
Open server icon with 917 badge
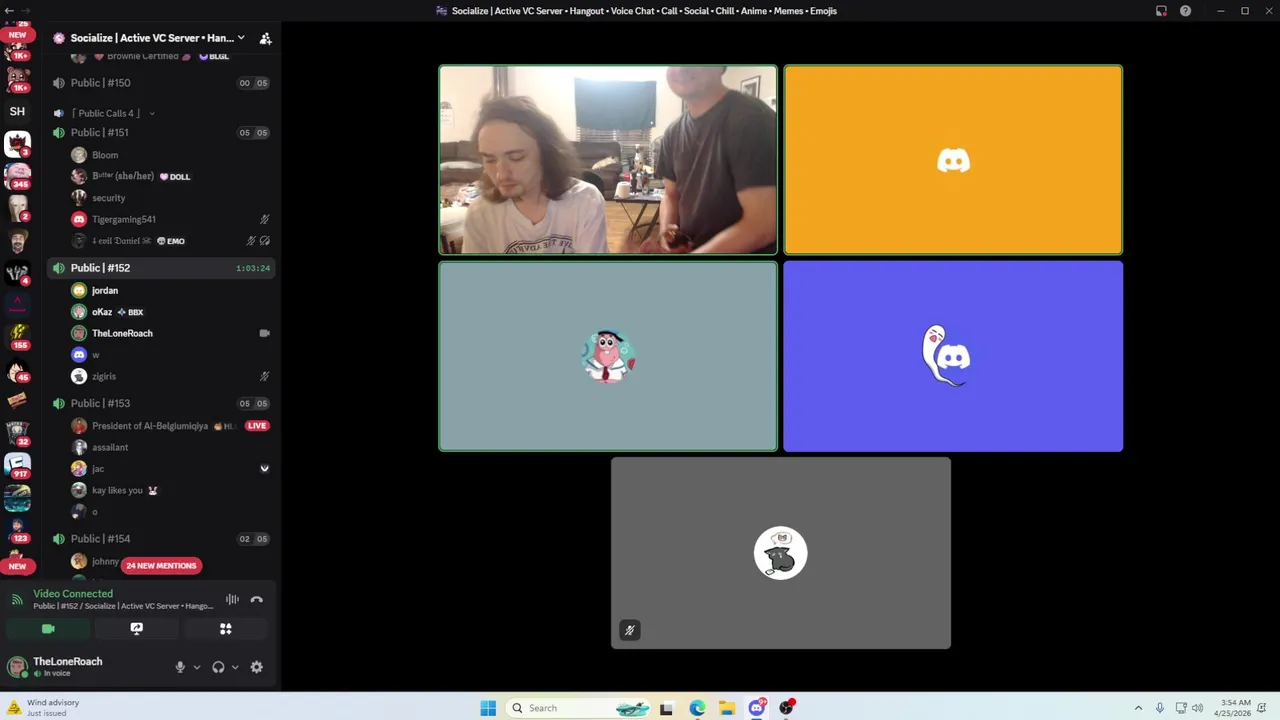(x=17, y=465)
